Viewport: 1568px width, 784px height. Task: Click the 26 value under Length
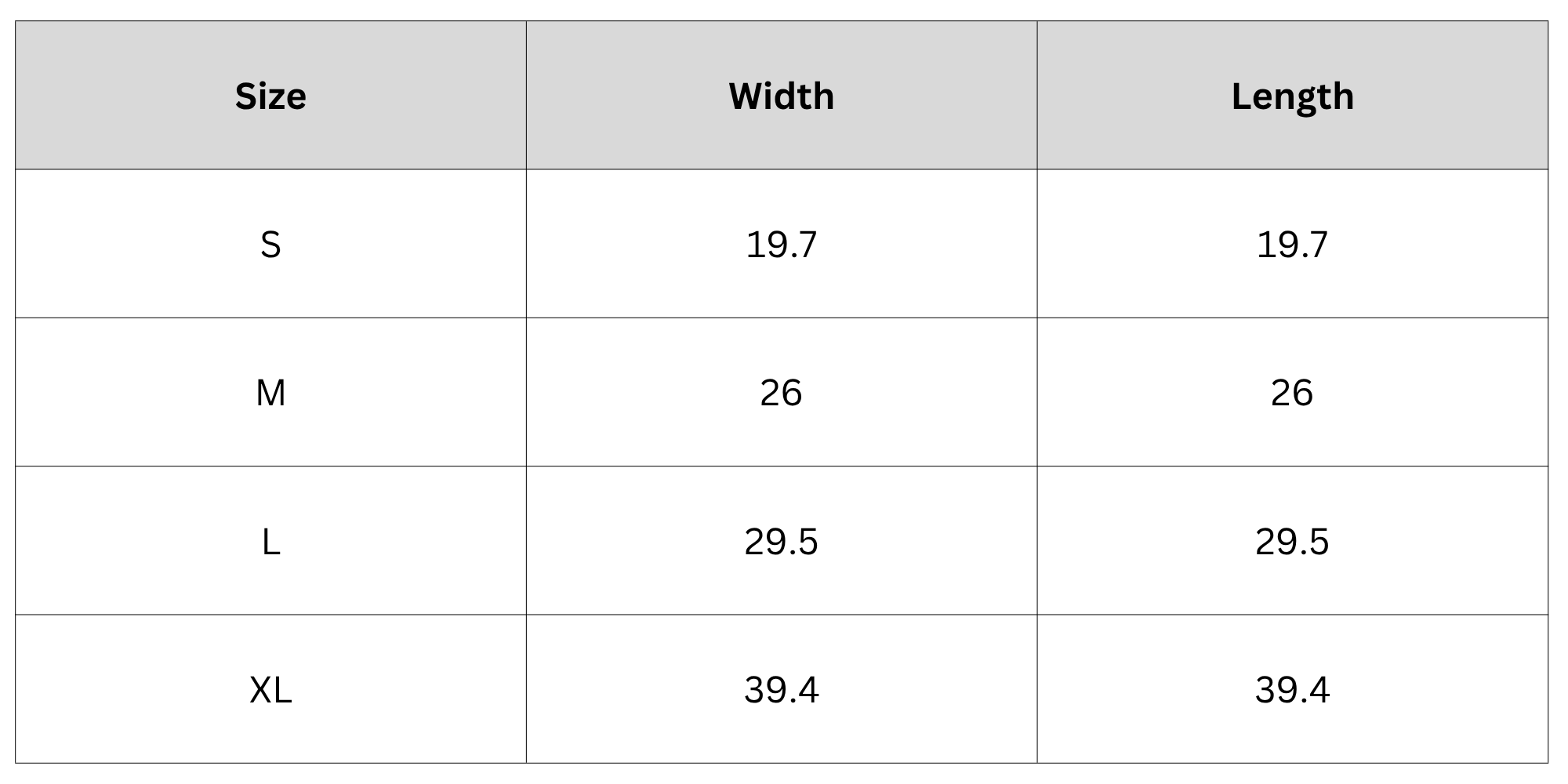[x=1292, y=393]
